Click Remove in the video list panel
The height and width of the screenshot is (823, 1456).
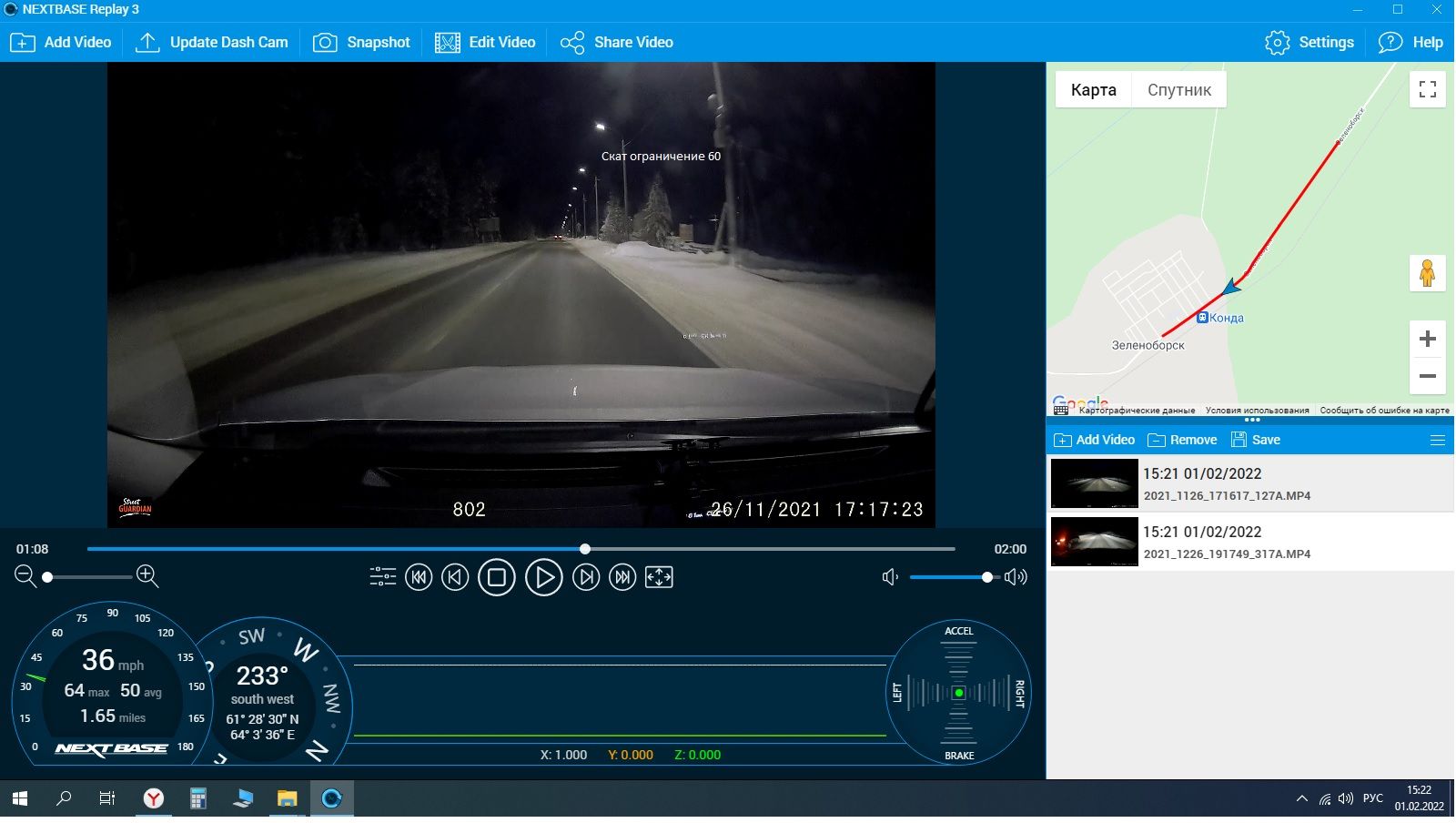[x=1182, y=441]
